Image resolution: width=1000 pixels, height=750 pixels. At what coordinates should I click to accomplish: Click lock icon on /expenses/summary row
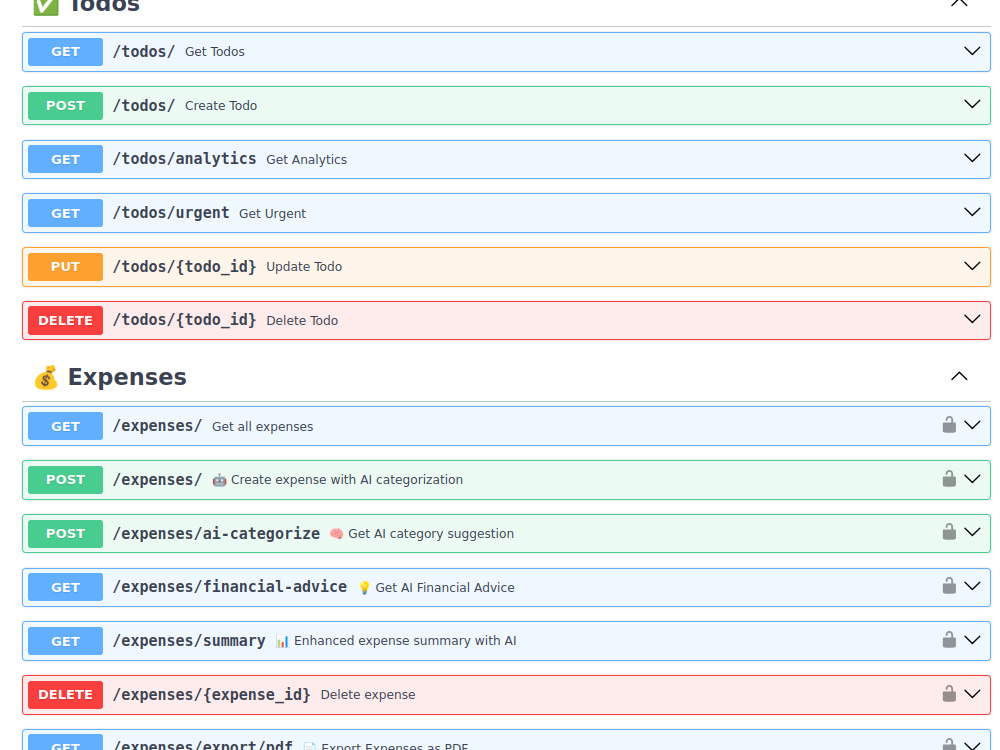[949, 640]
